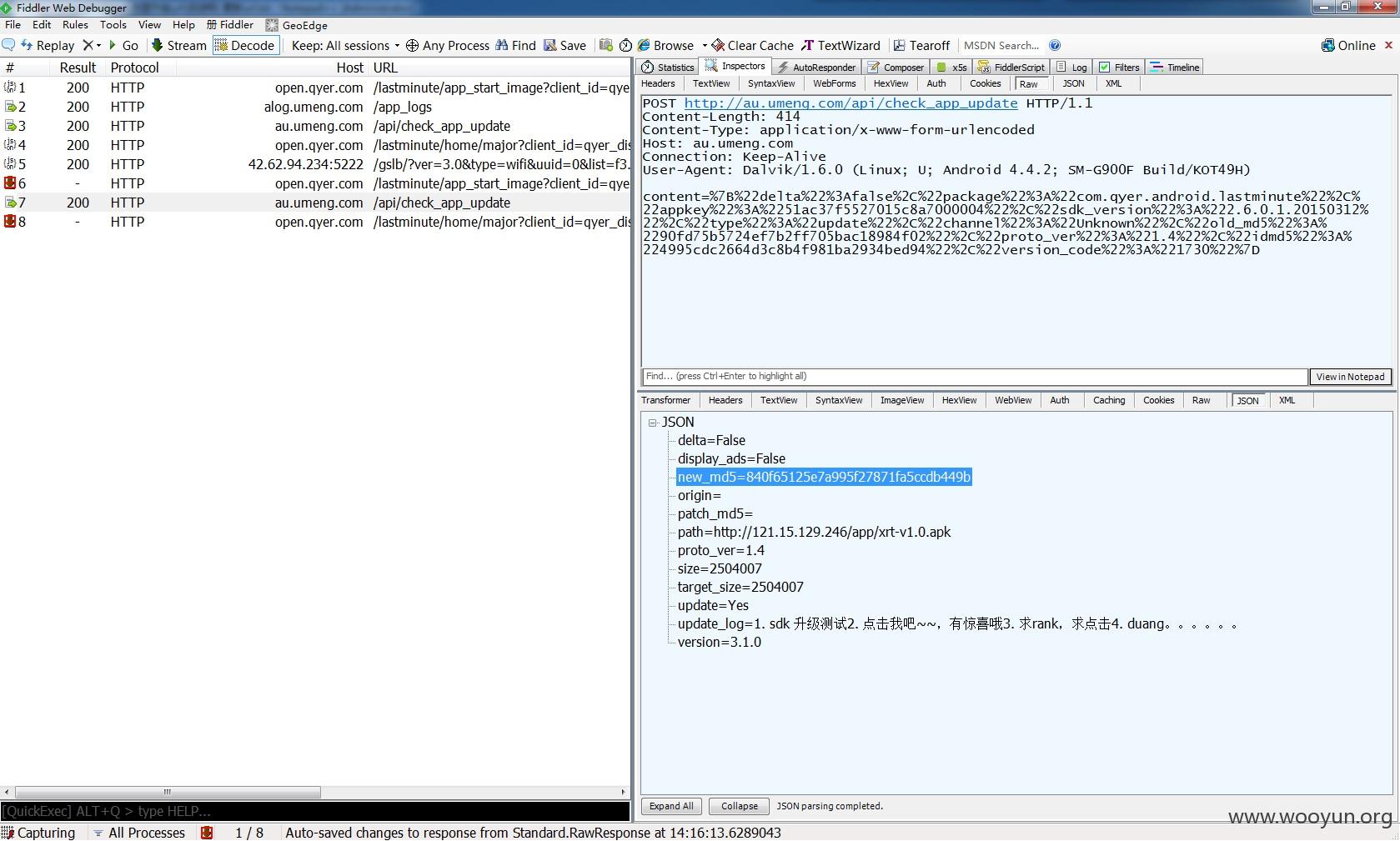Save sessions using toolbar Save
Image resolution: width=1400 pixels, height=841 pixels.
coord(565,45)
